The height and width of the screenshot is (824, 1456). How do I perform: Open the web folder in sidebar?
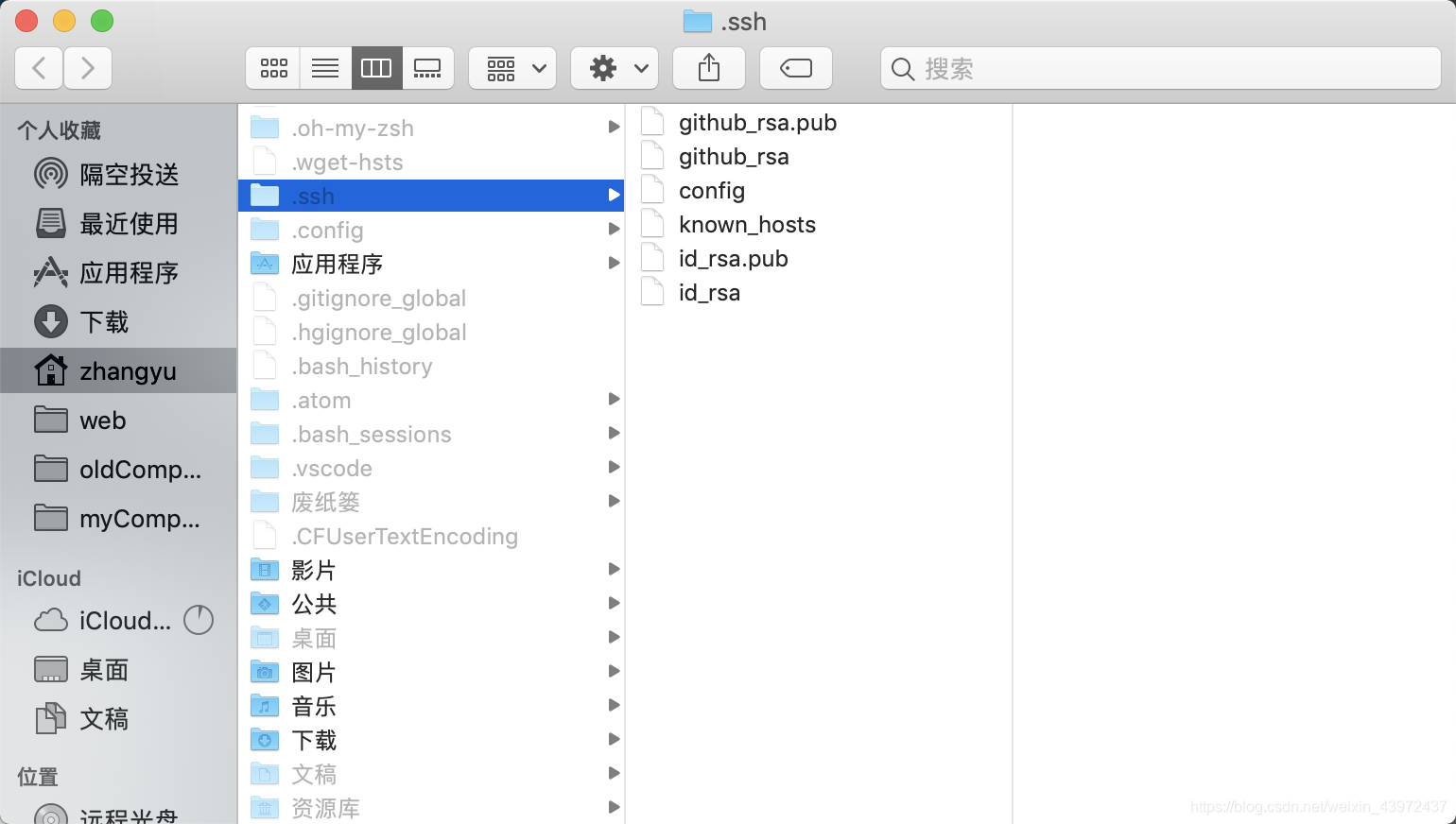(x=118, y=421)
